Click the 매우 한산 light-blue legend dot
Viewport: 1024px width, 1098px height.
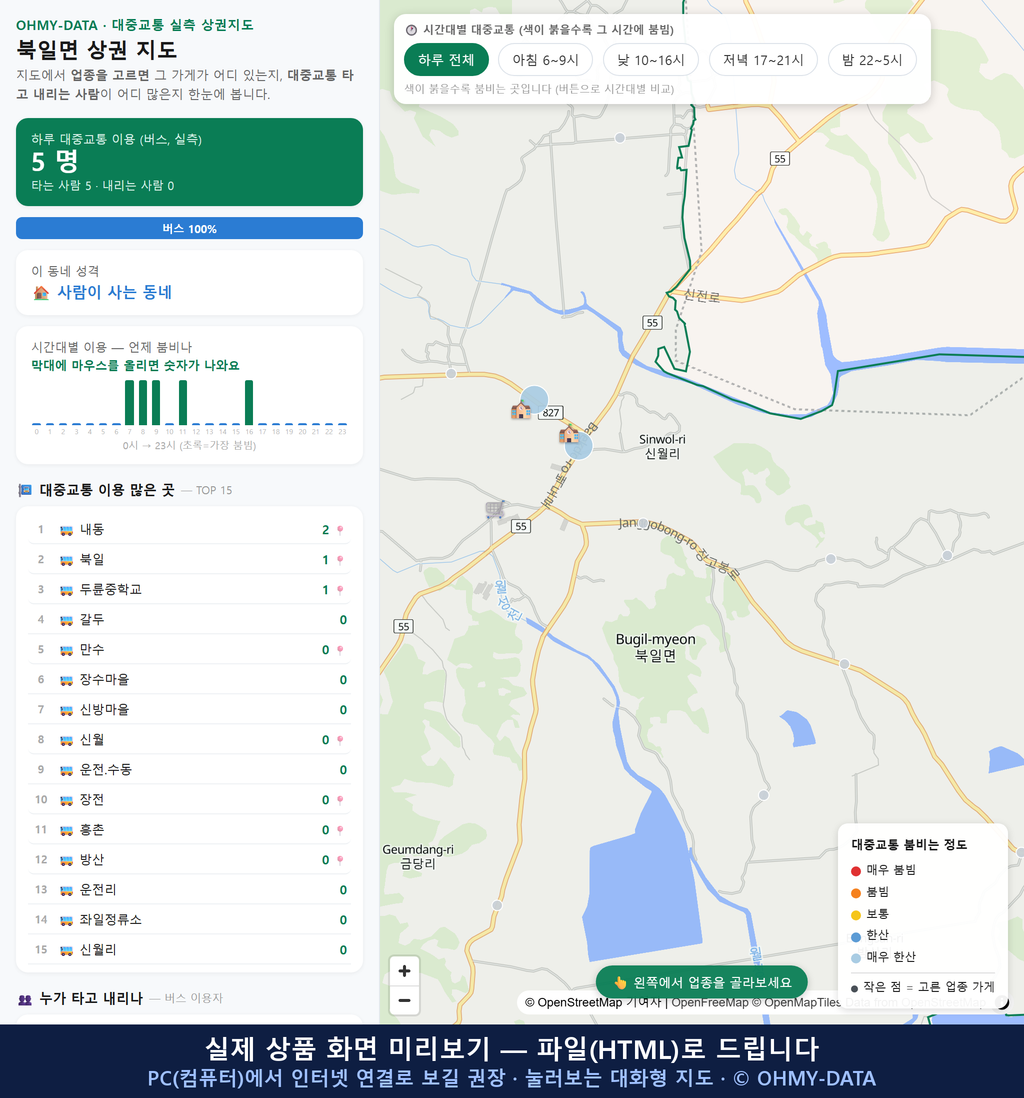[x=855, y=958]
